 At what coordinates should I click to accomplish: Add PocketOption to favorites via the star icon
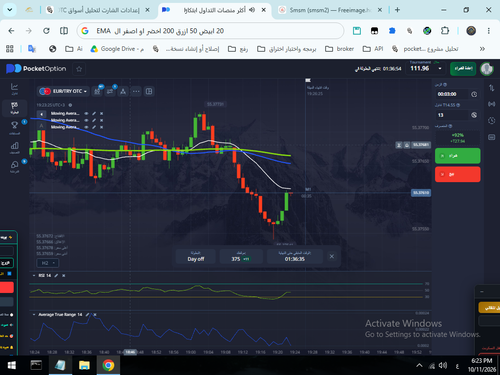coord(79,69)
